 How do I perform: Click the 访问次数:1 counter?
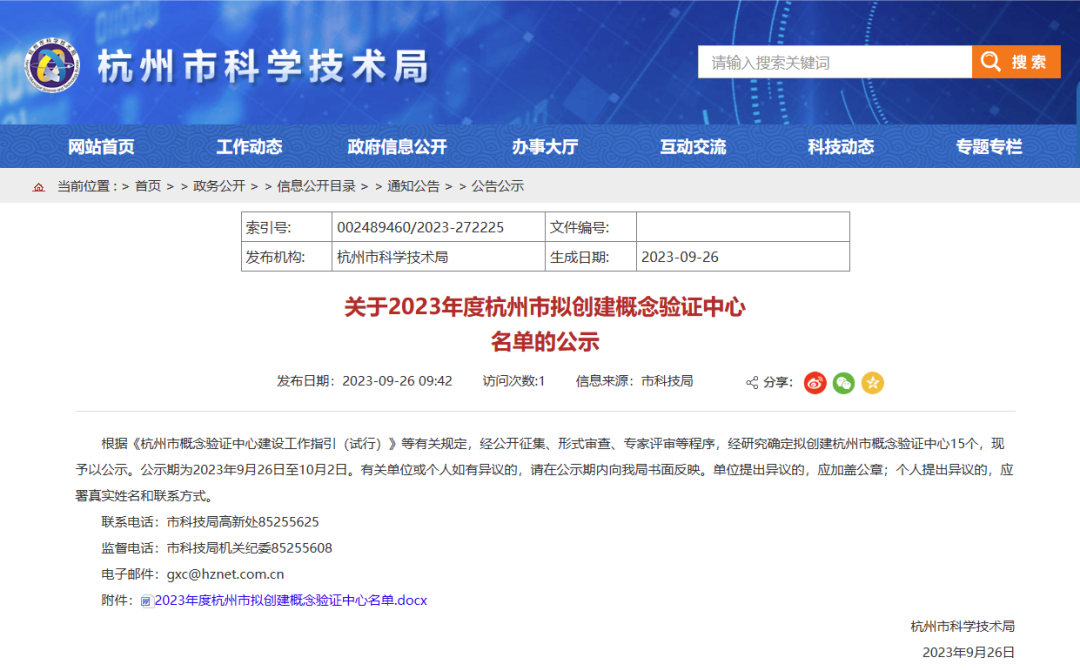point(514,382)
